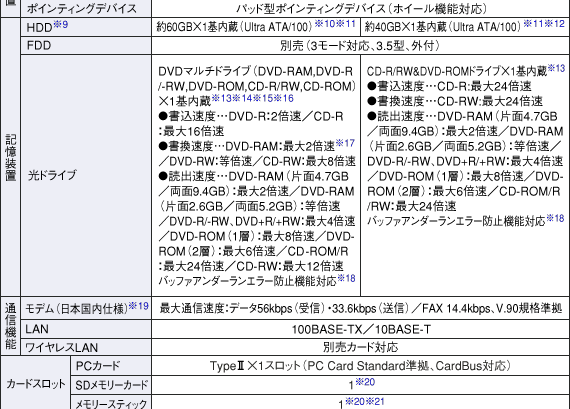Click the メモリースティック row label

[111, 403]
